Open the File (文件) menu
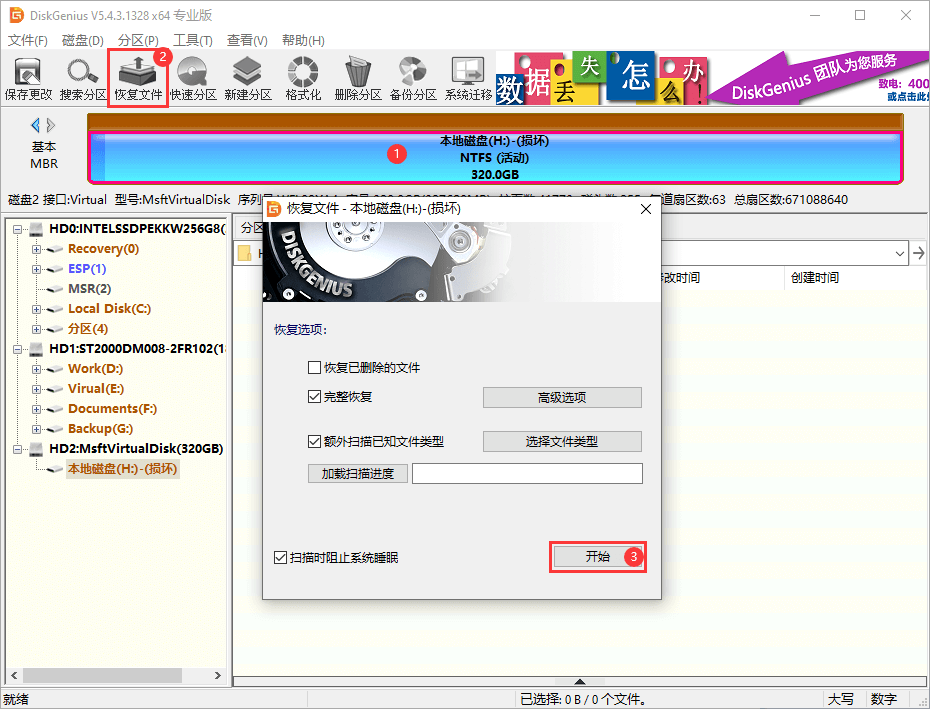 pos(27,40)
